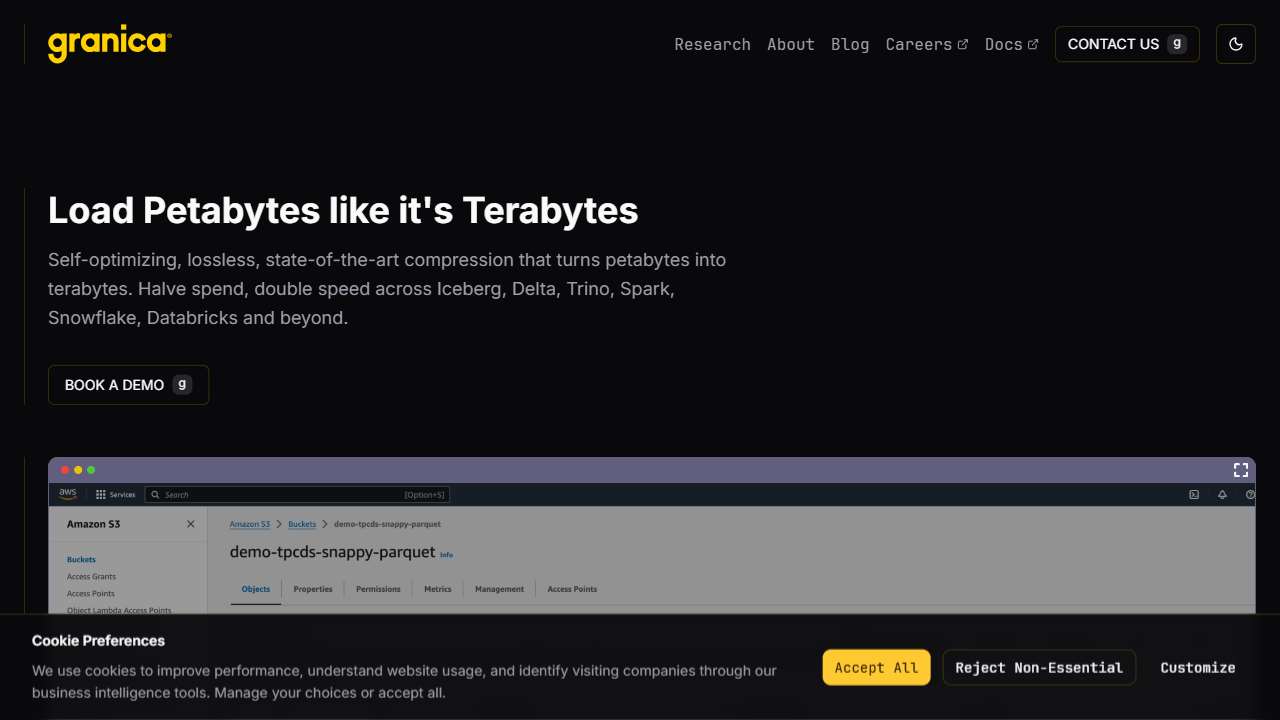Viewport: 1280px width, 720px height.
Task: Reject non-essential cookies
Action: click(x=1038, y=668)
